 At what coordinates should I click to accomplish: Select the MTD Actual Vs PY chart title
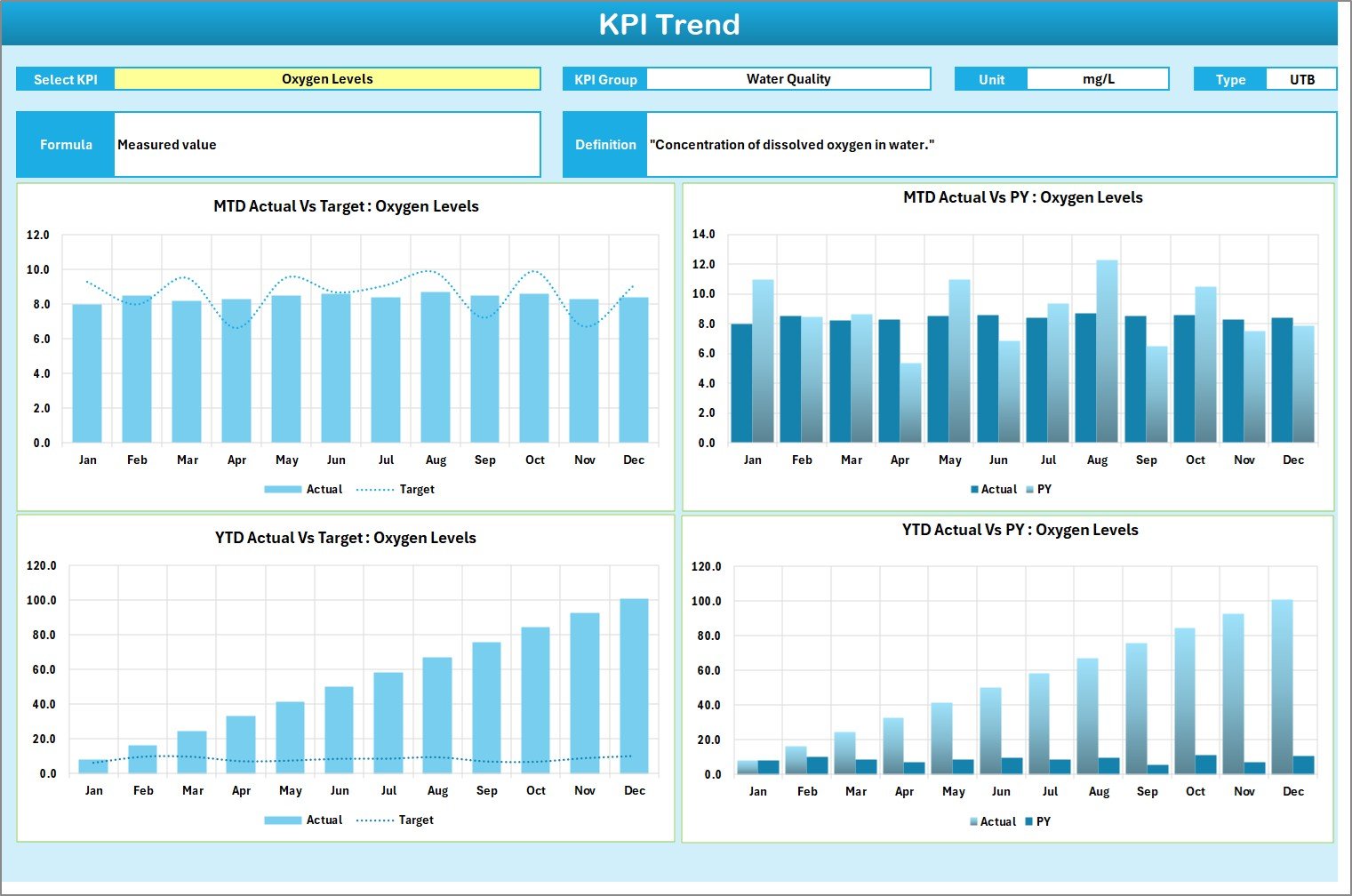[x=1022, y=197]
